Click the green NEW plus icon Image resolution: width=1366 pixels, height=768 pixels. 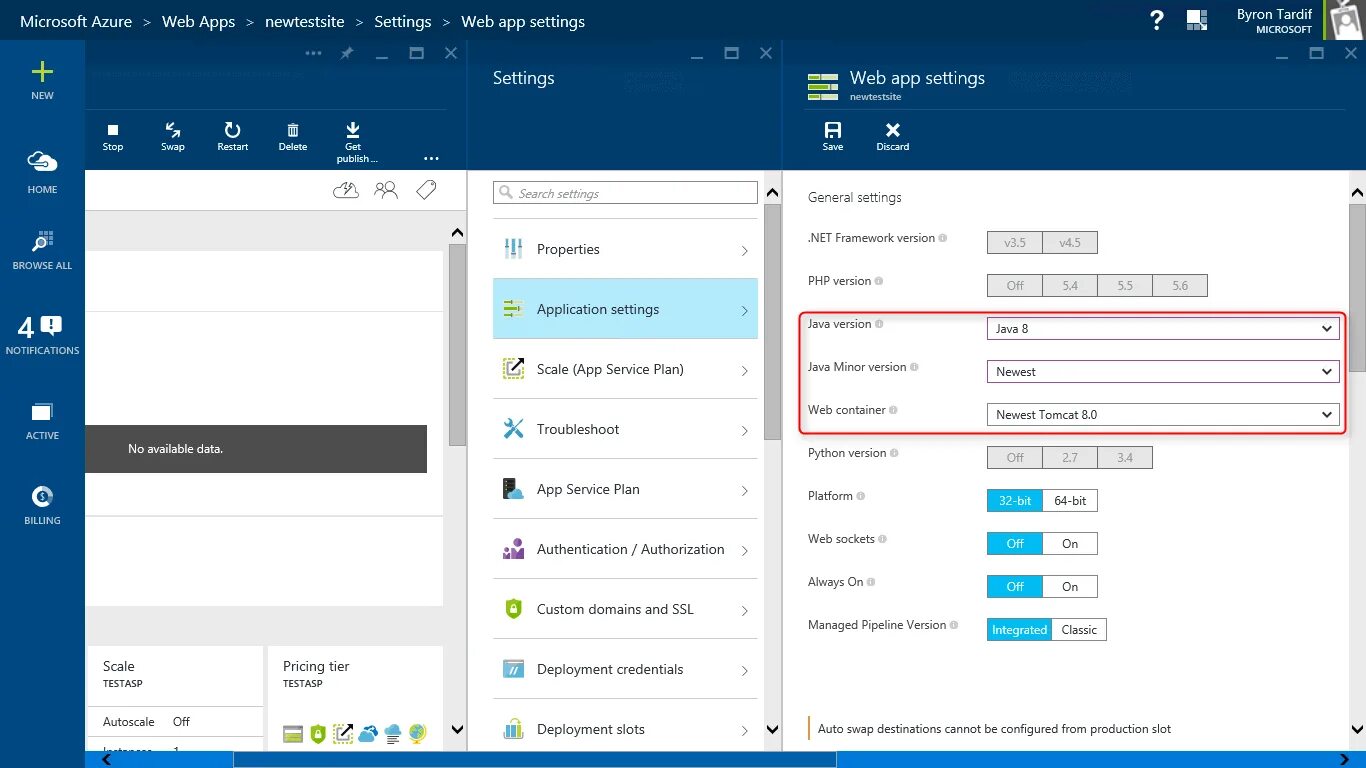coord(42,71)
